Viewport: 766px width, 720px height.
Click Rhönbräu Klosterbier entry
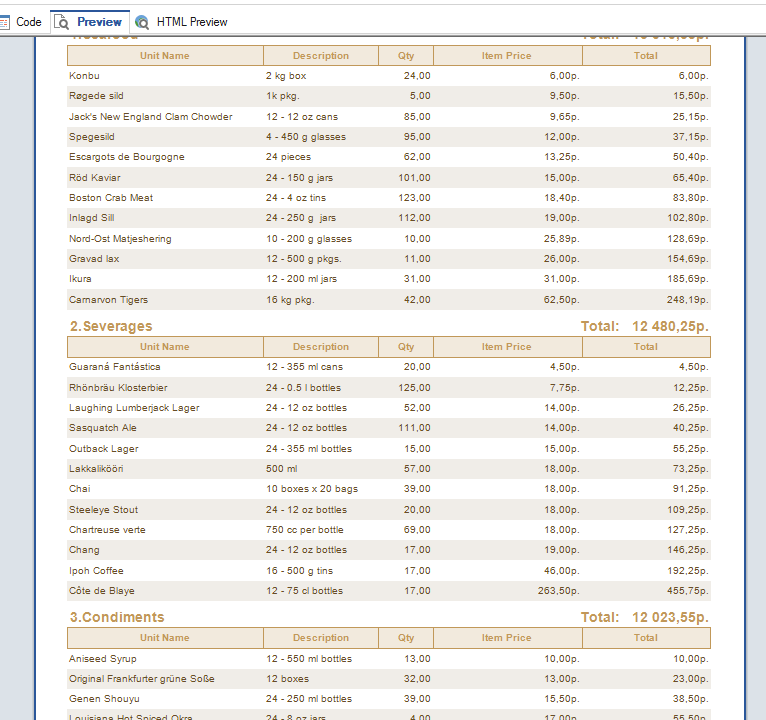pyautogui.click(x=118, y=388)
